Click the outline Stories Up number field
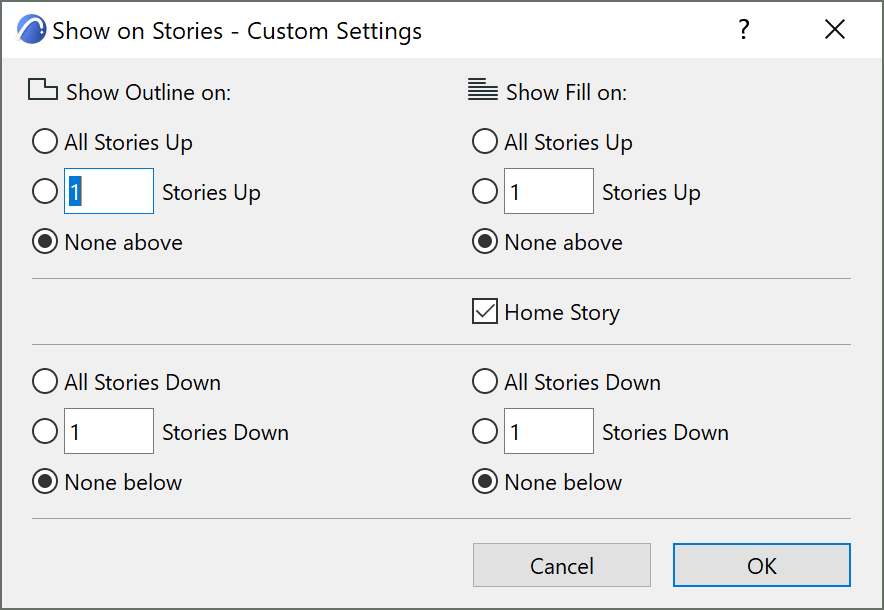The image size is (884, 610). [109, 191]
